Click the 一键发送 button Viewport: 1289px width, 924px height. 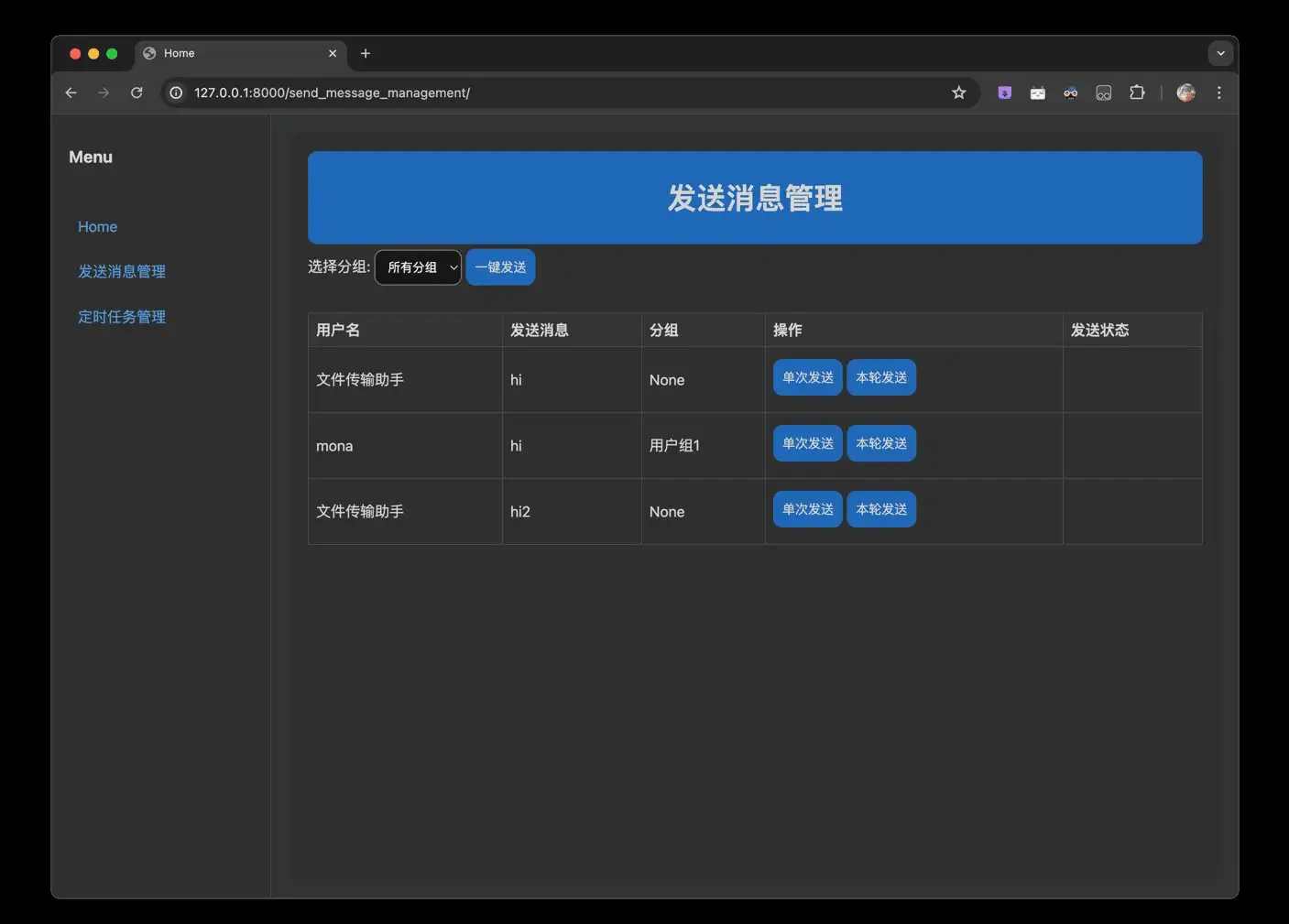coord(500,266)
